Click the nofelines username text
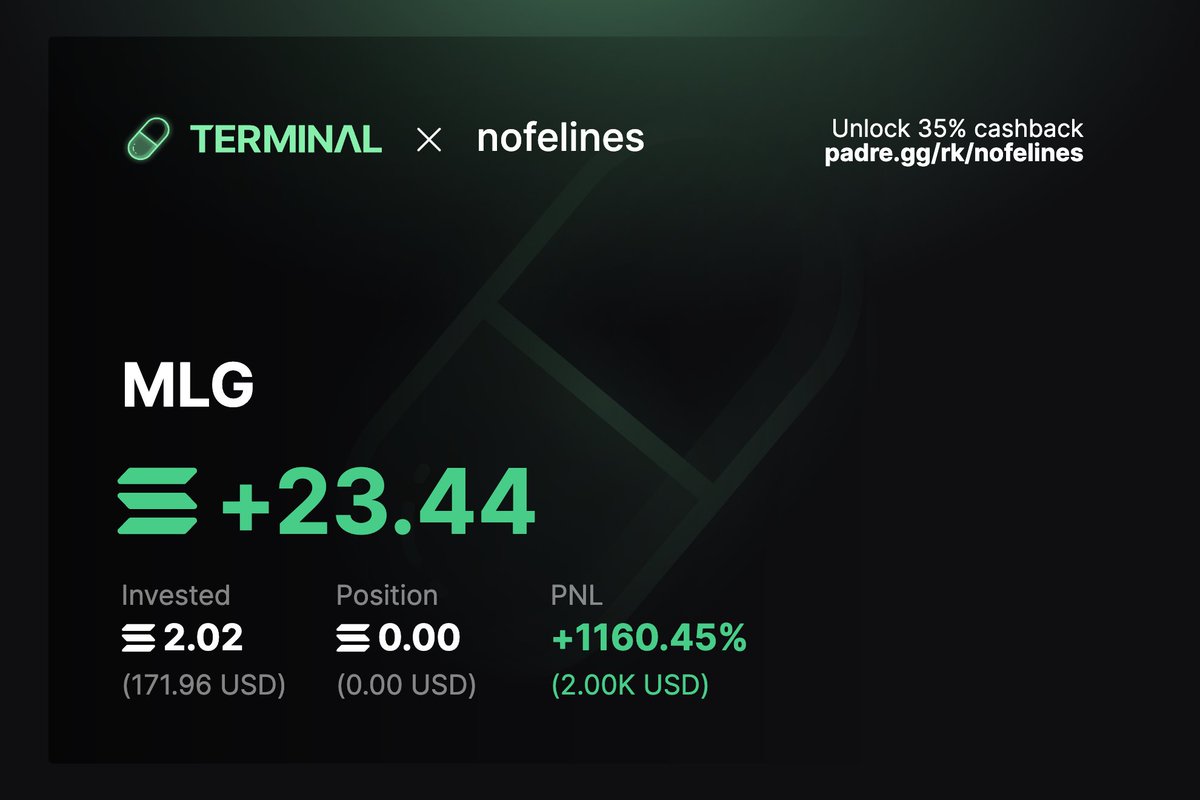This screenshot has height=800, width=1200. (x=560, y=138)
